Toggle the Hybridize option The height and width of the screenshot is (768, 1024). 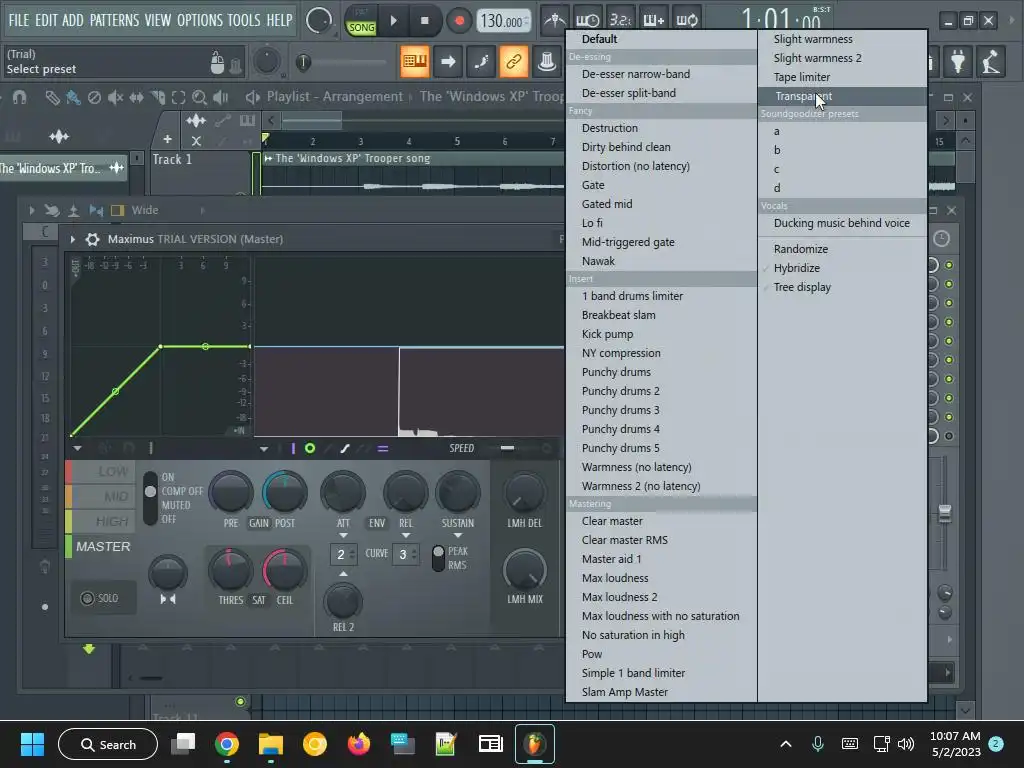coord(842,268)
